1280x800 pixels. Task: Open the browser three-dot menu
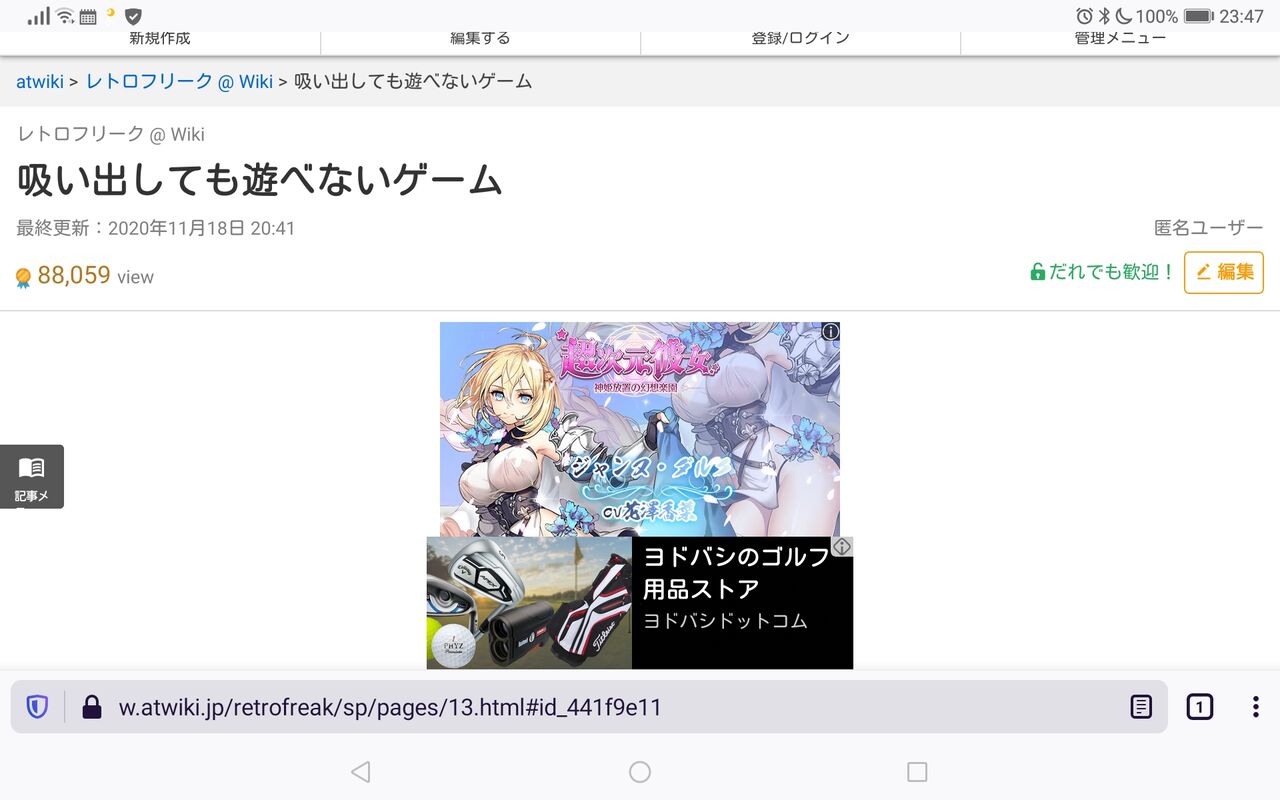click(x=1255, y=708)
